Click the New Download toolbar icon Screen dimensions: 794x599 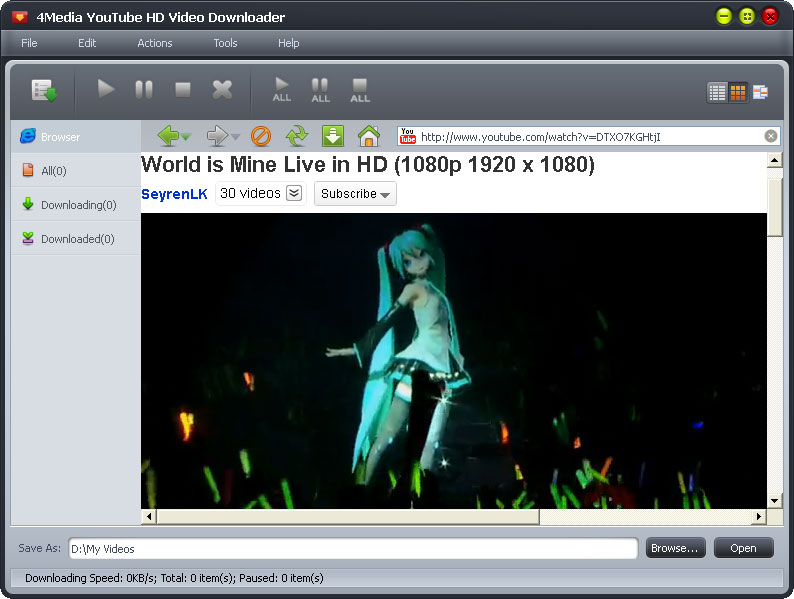[43, 90]
